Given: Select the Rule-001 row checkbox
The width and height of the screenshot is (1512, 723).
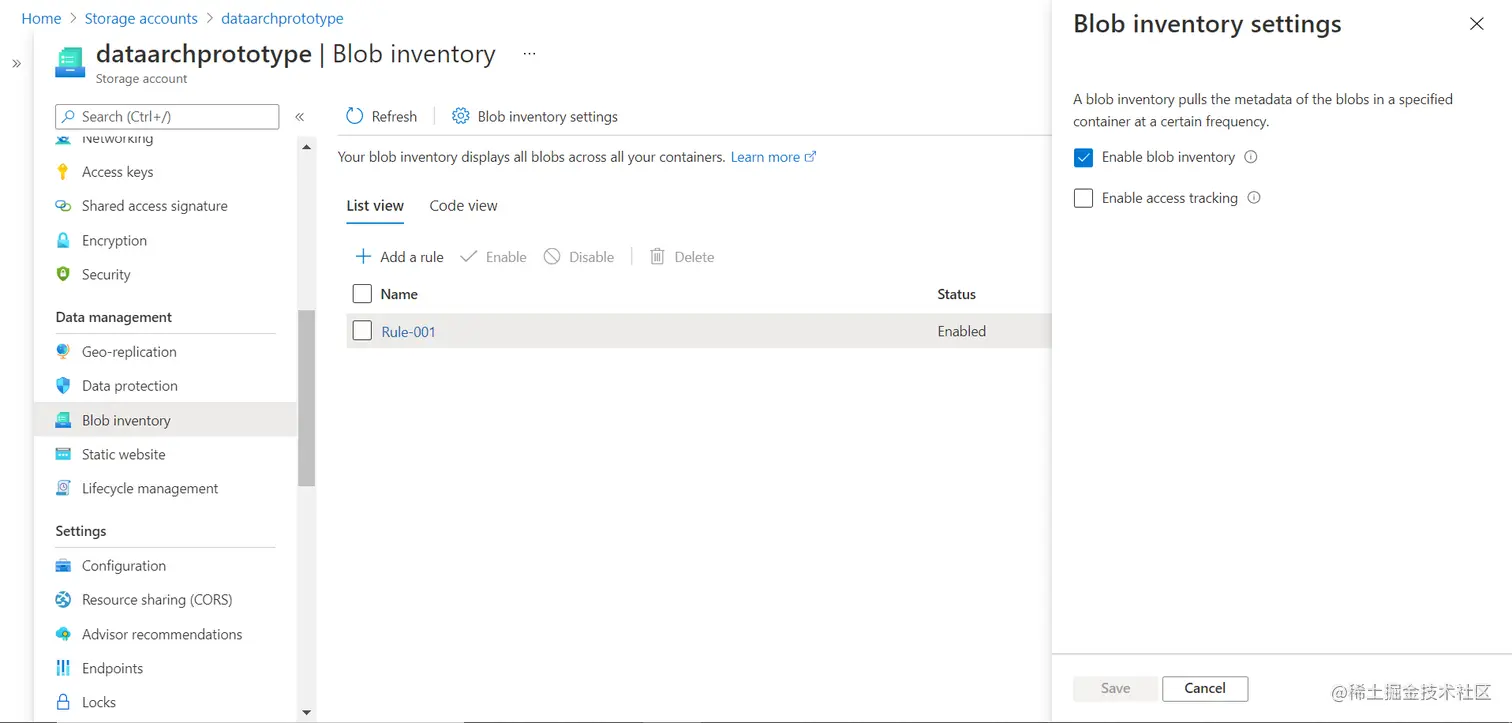Looking at the screenshot, I should (x=362, y=330).
